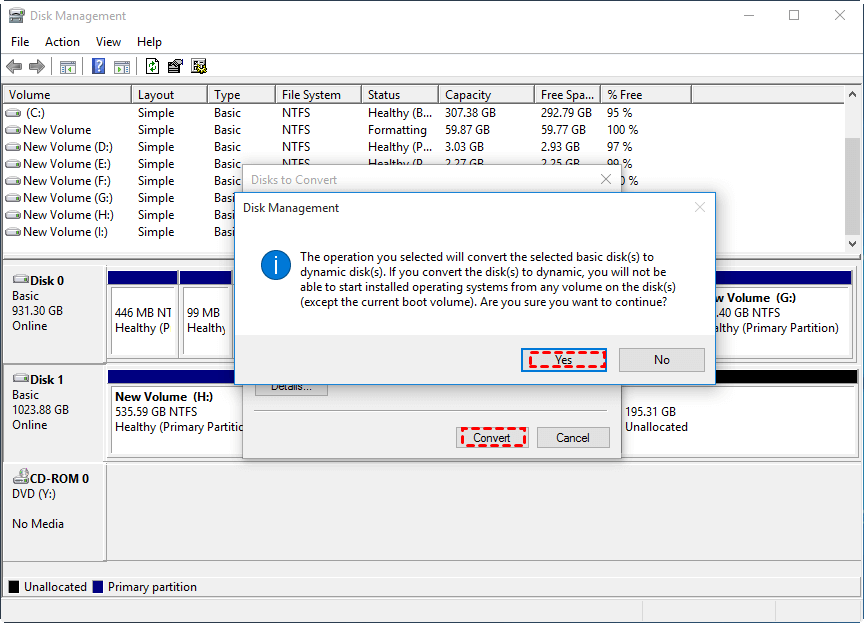The image size is (864, 623).
Task: Select the Volume (G:) partition on Disk 0
Action: pyautogui.click(x=786, y=314)
